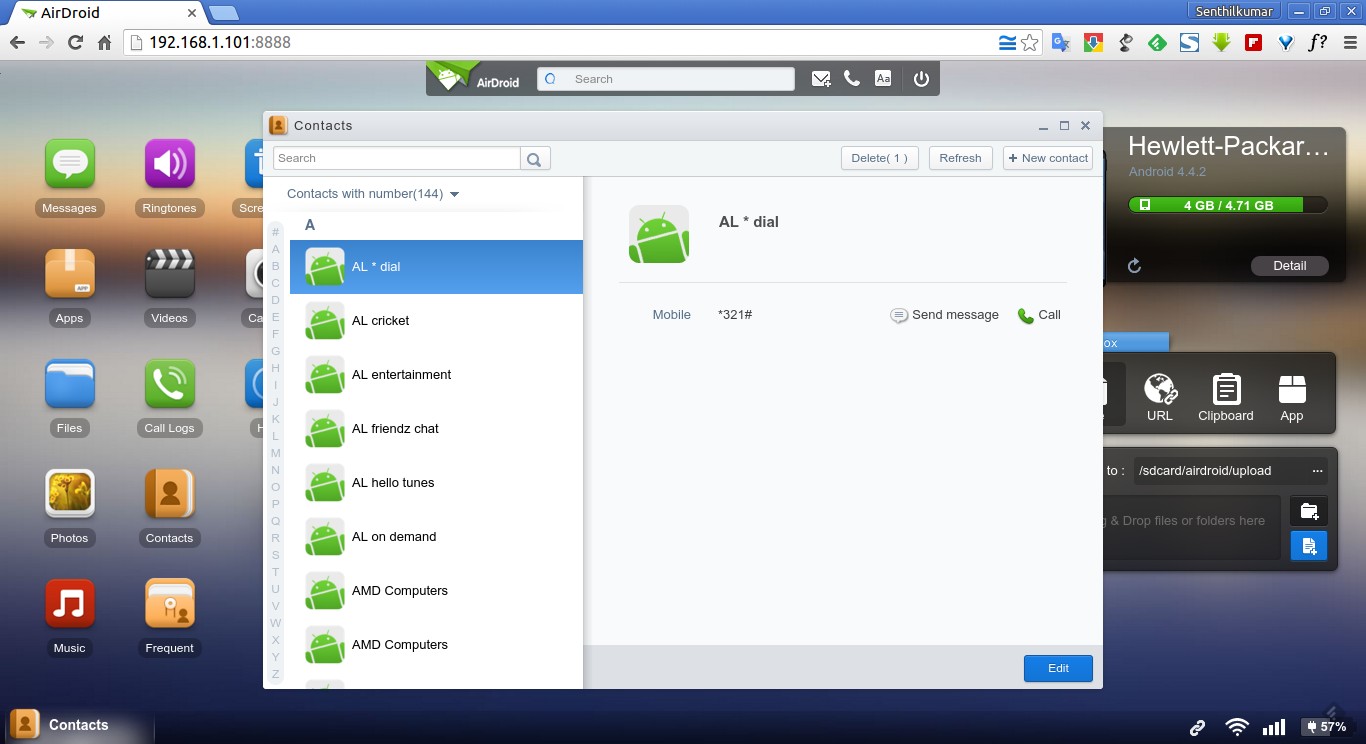Click the Refresh button in Contacts

coord(960,158)
